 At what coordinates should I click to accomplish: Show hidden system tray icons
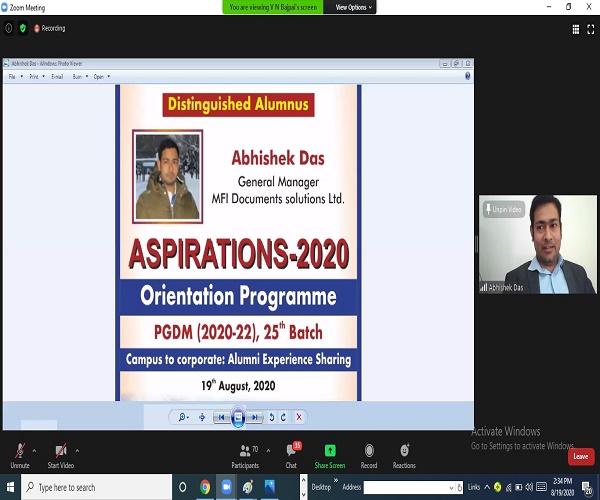(x=487, y=487)
